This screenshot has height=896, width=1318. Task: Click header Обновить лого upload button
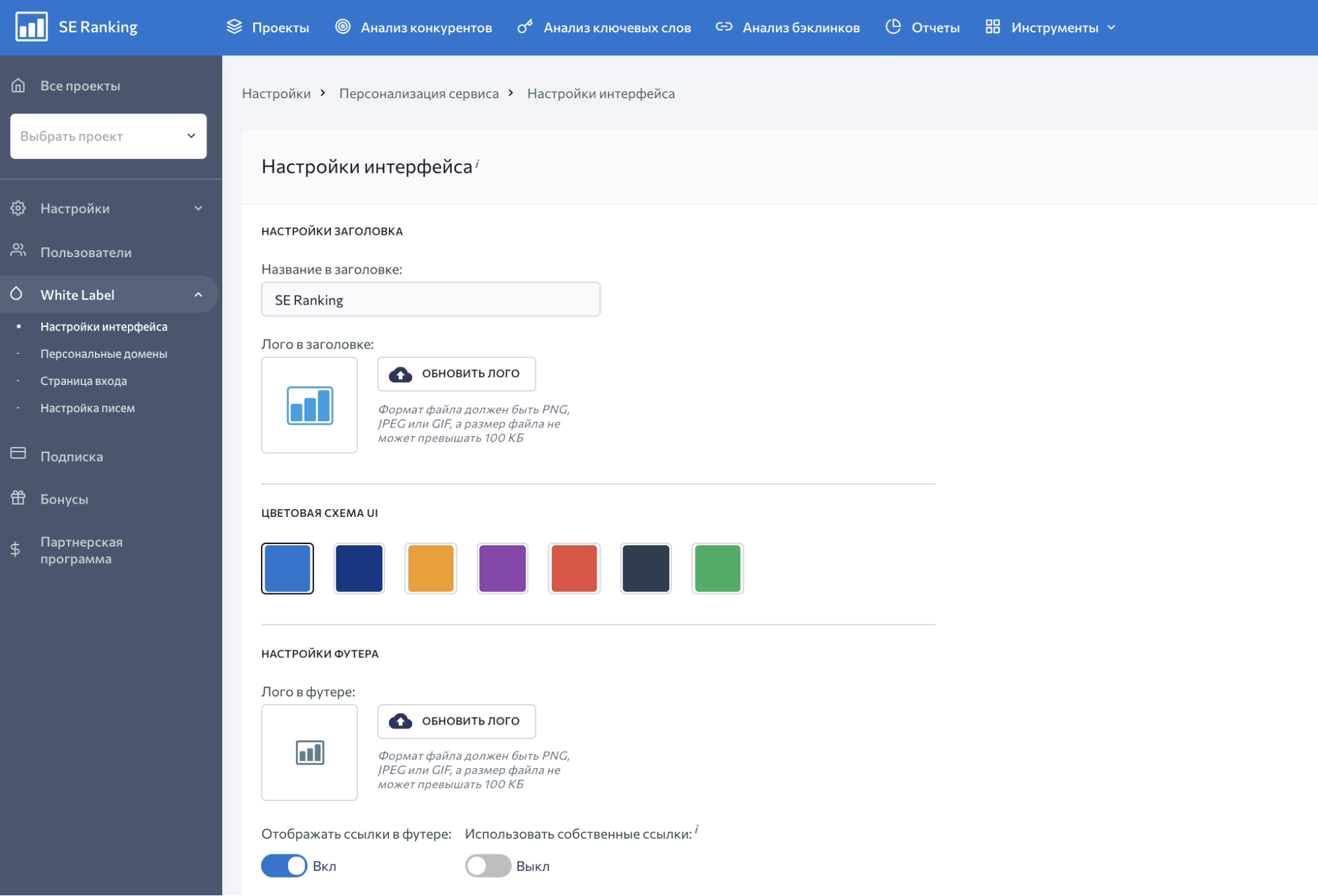pos(456,374)
